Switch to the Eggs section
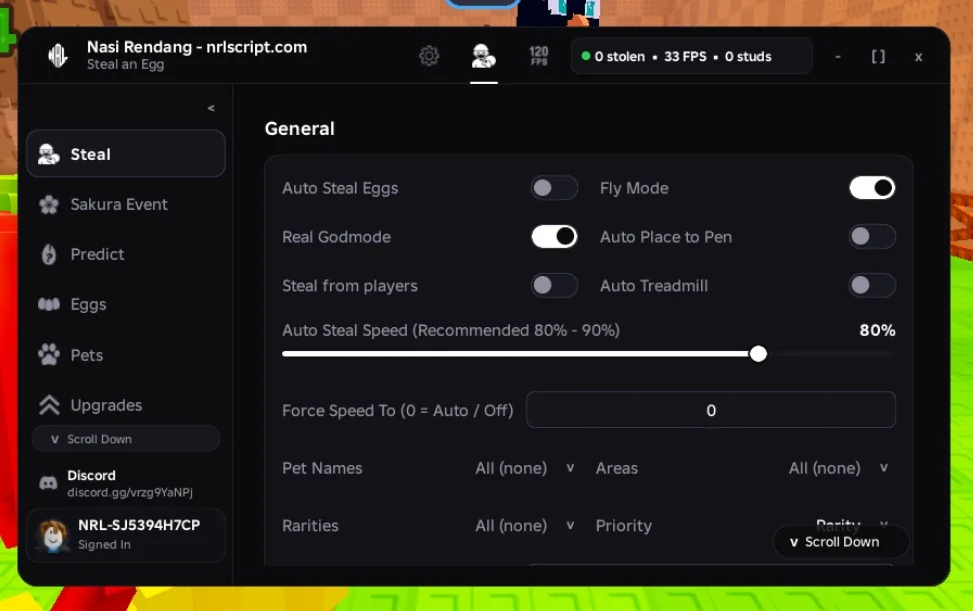 [126, 305]
